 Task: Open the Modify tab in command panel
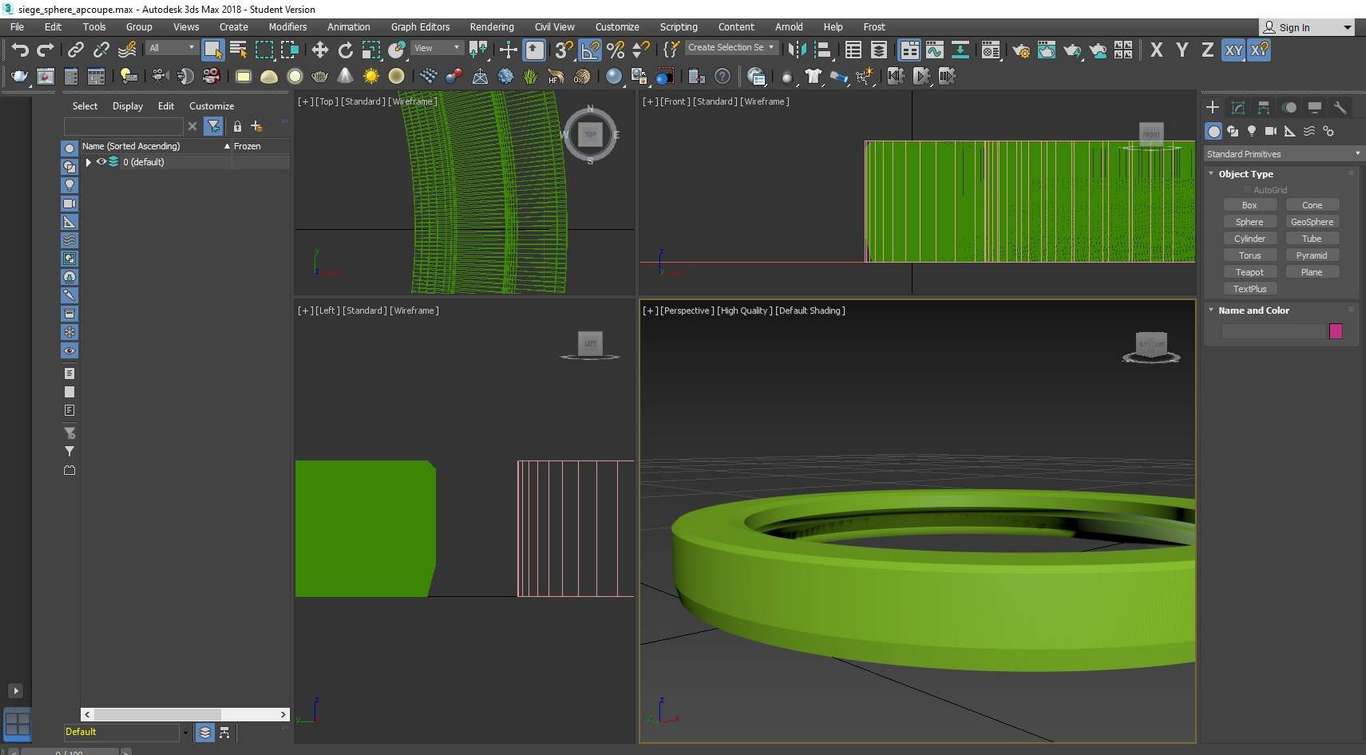[x=1238, y=107]
